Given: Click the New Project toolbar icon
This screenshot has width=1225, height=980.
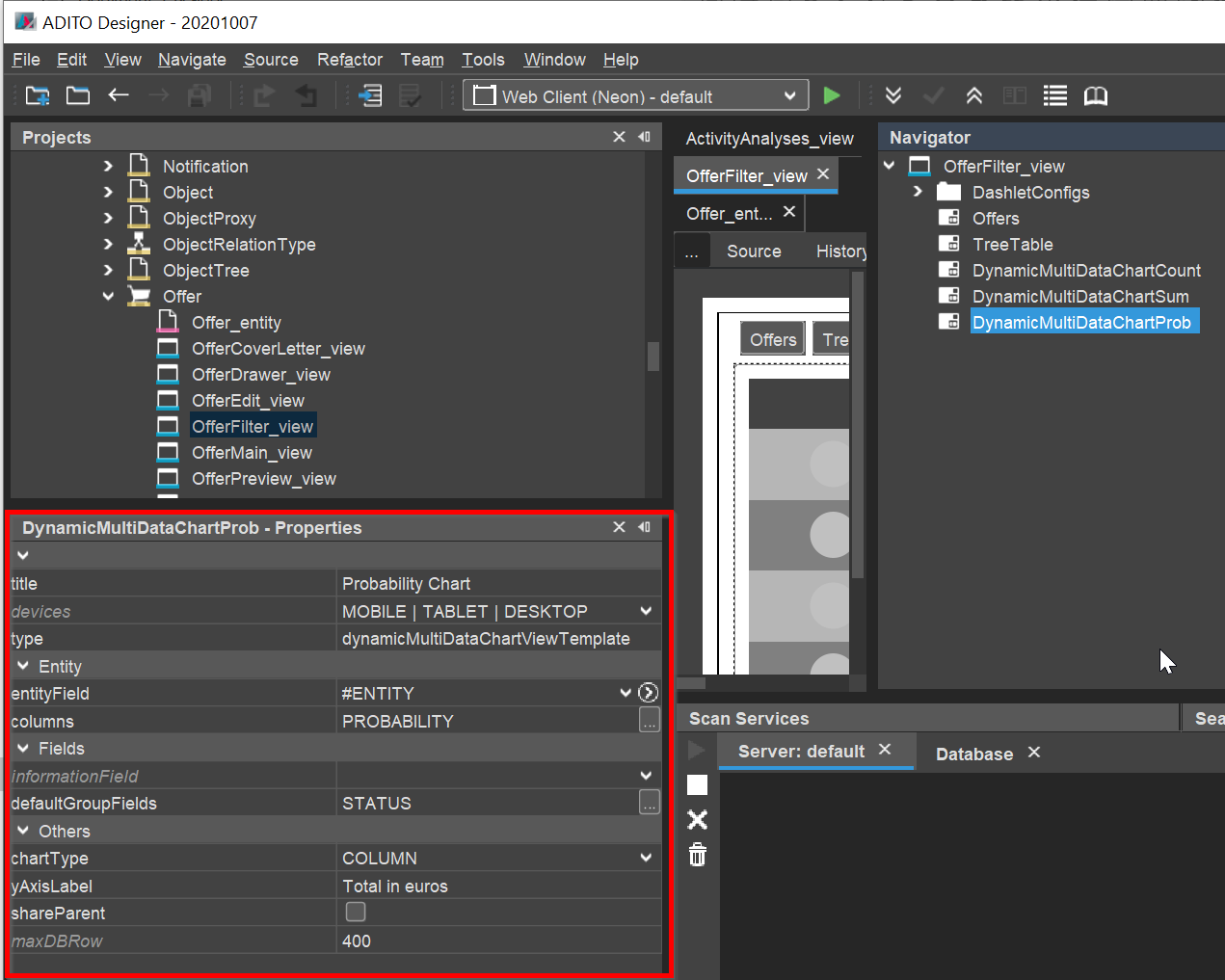Looking at the screenshot, I should click(x=38, y=95).
